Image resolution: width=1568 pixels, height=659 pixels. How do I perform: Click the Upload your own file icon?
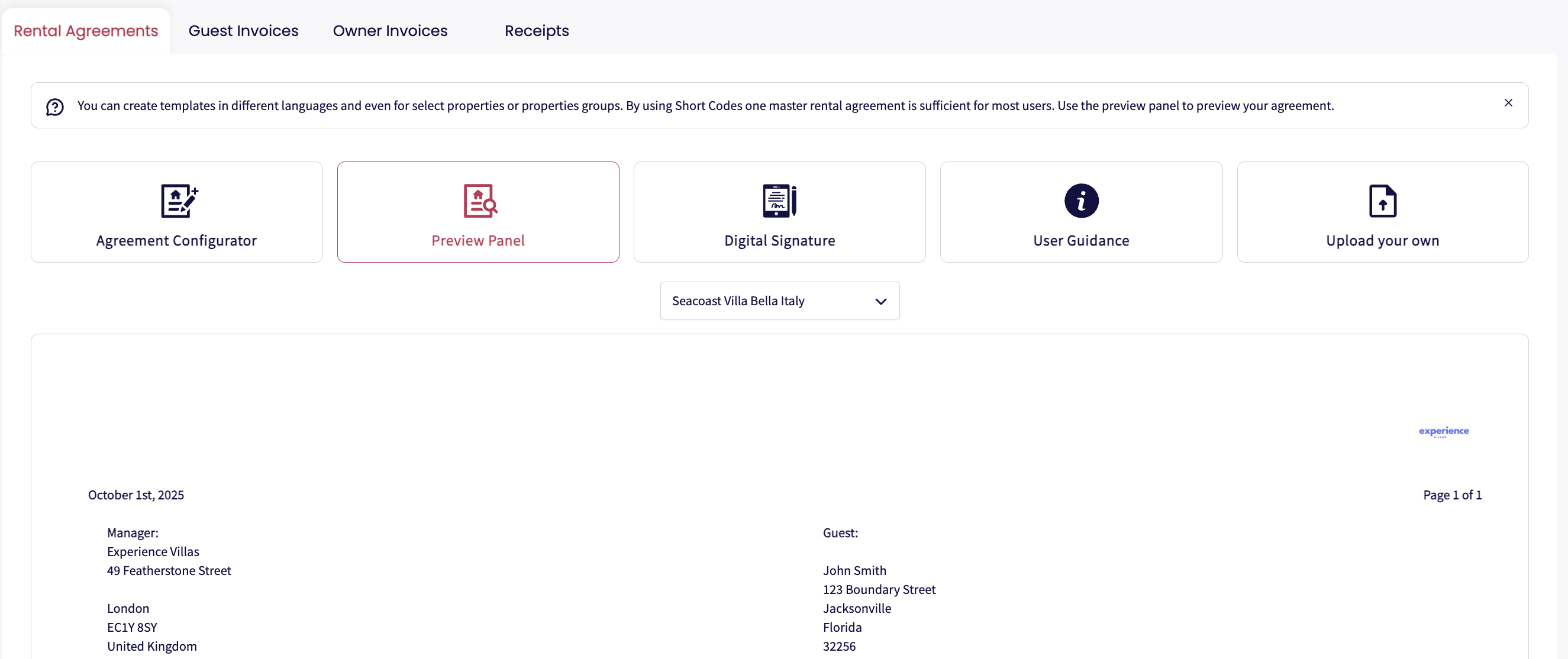coord(1382,201)
